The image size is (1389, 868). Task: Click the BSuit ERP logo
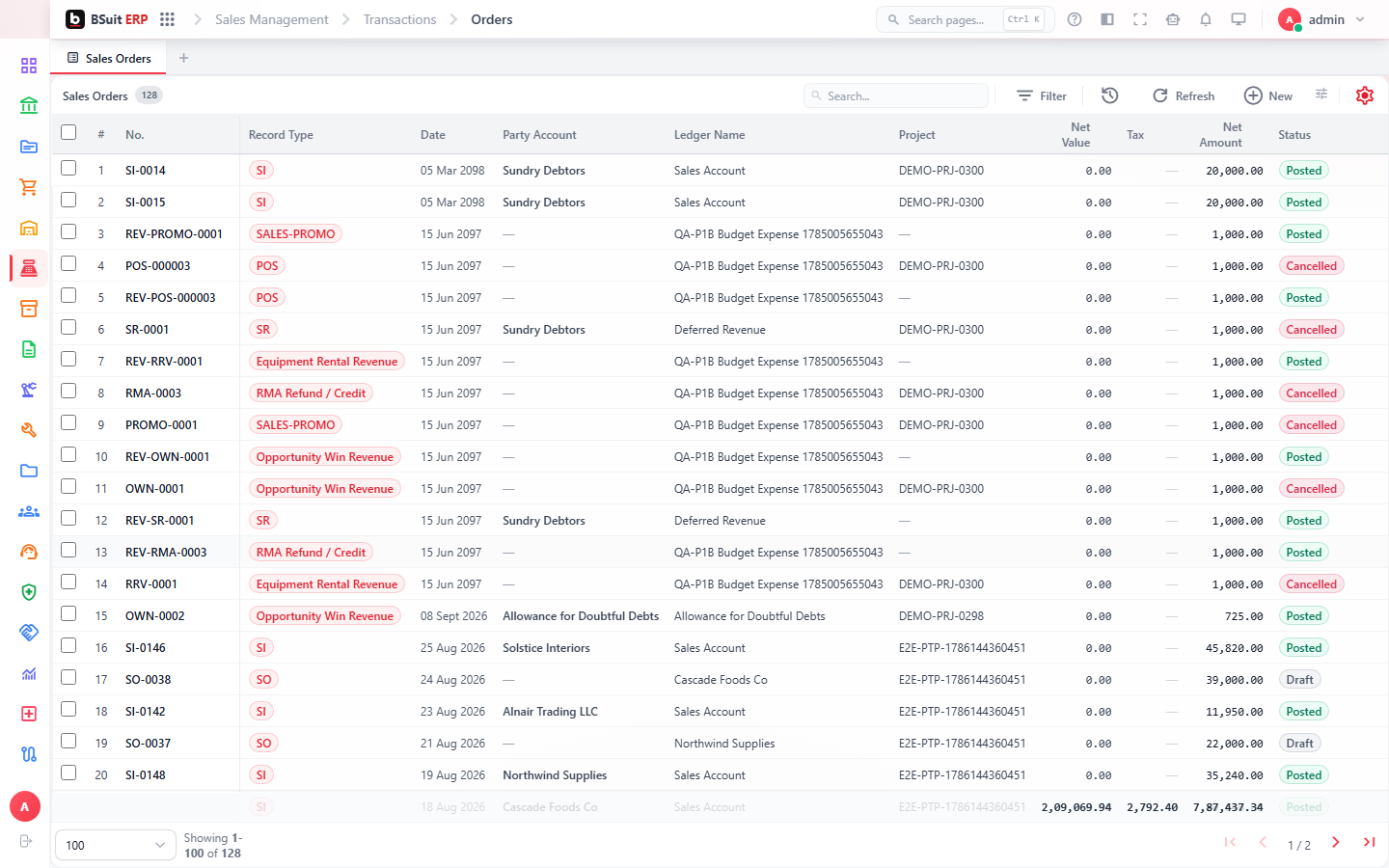107,19
